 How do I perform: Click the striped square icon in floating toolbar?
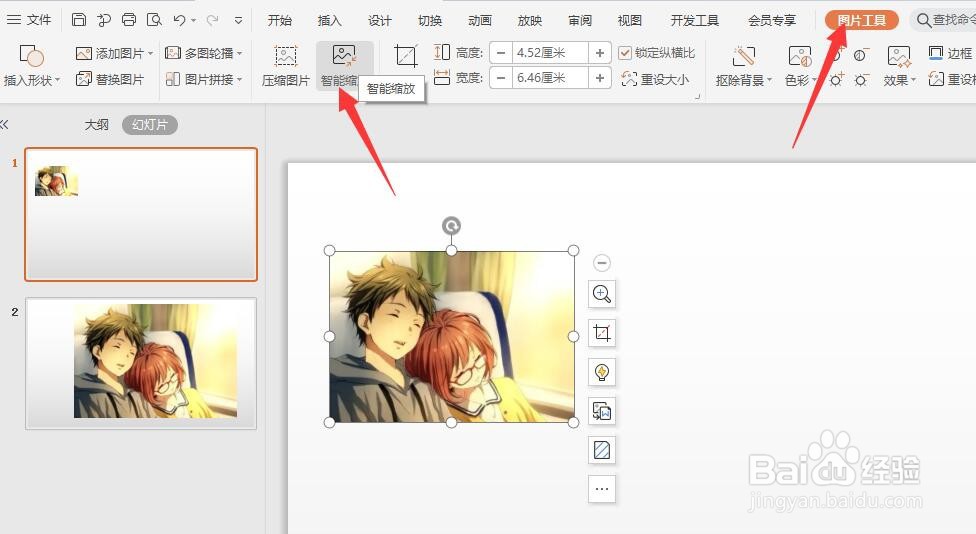[x=602, y=450]
